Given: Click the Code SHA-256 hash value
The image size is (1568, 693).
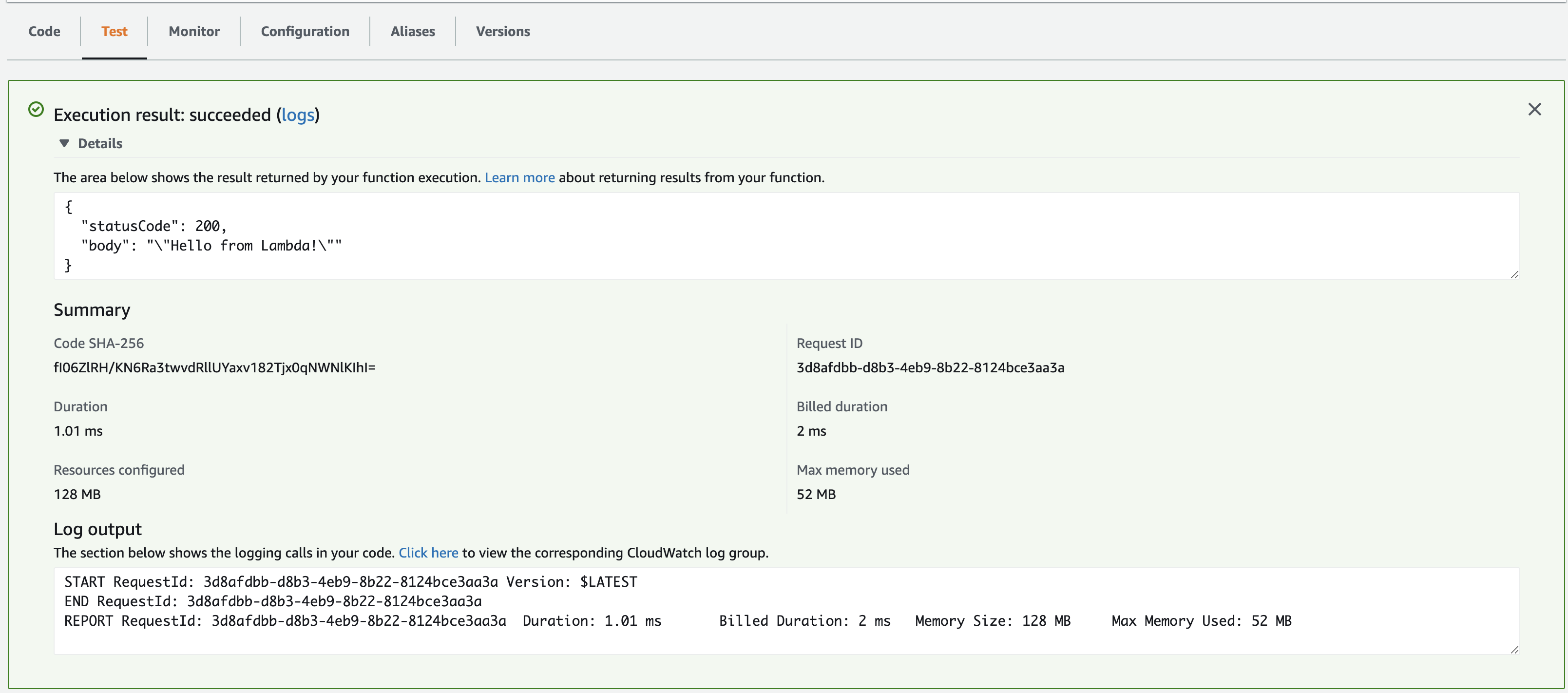Looking at the screenshot, I should point(214,367).
